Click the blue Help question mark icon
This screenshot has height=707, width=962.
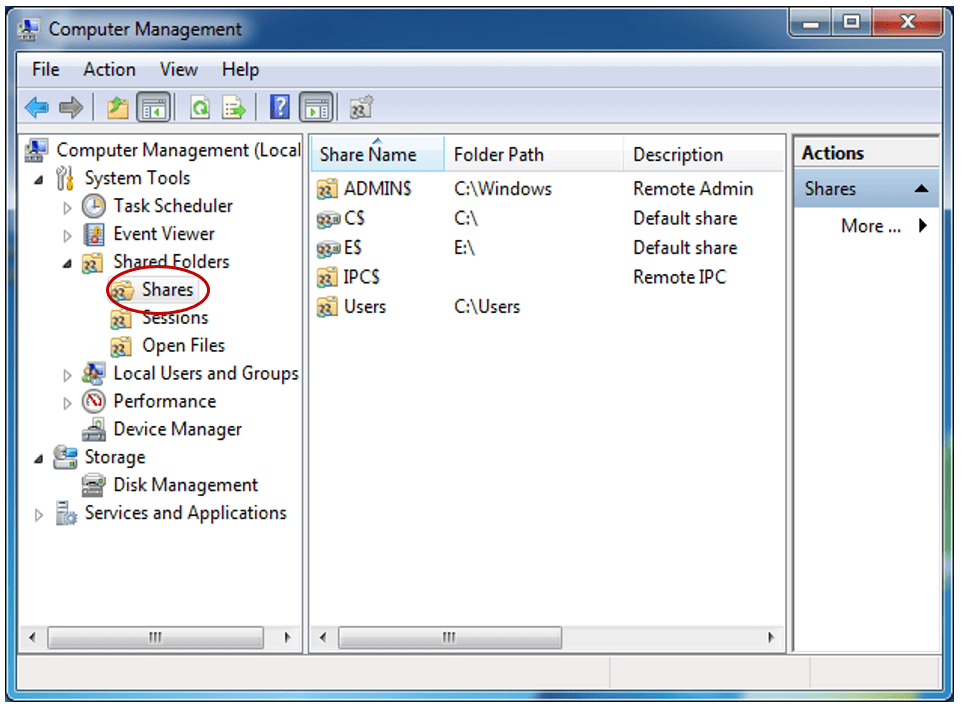[x=280, y=107]
